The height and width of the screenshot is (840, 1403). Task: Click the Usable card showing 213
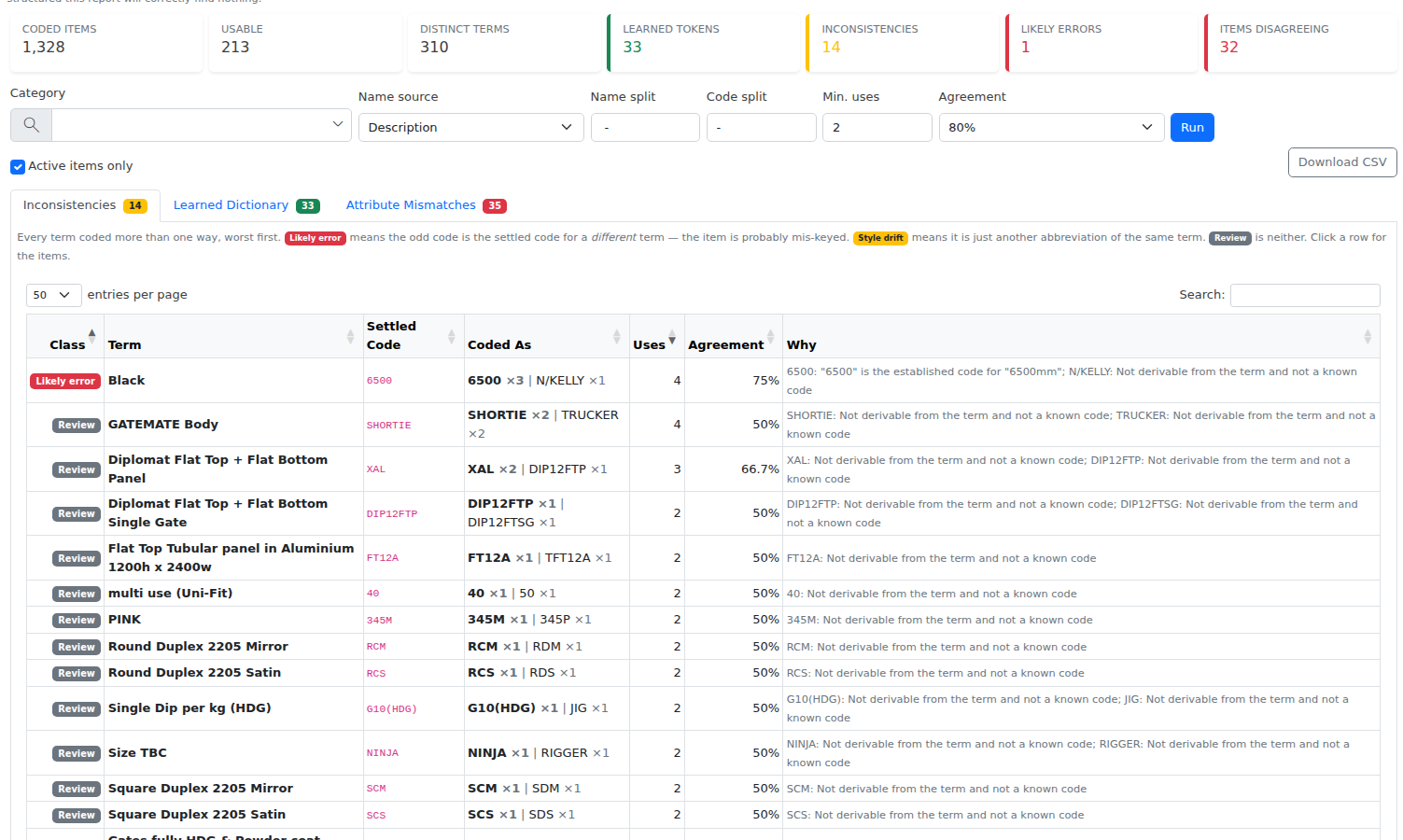305,42
